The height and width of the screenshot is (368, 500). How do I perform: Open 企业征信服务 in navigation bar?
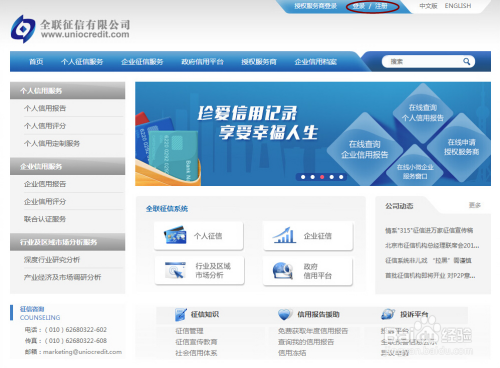[x=142, y=62]
